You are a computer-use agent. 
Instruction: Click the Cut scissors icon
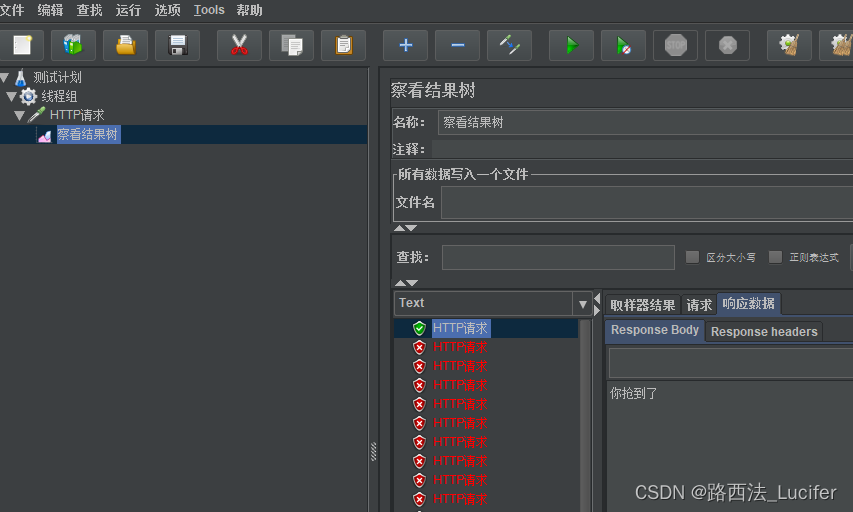tap(239, 45)
